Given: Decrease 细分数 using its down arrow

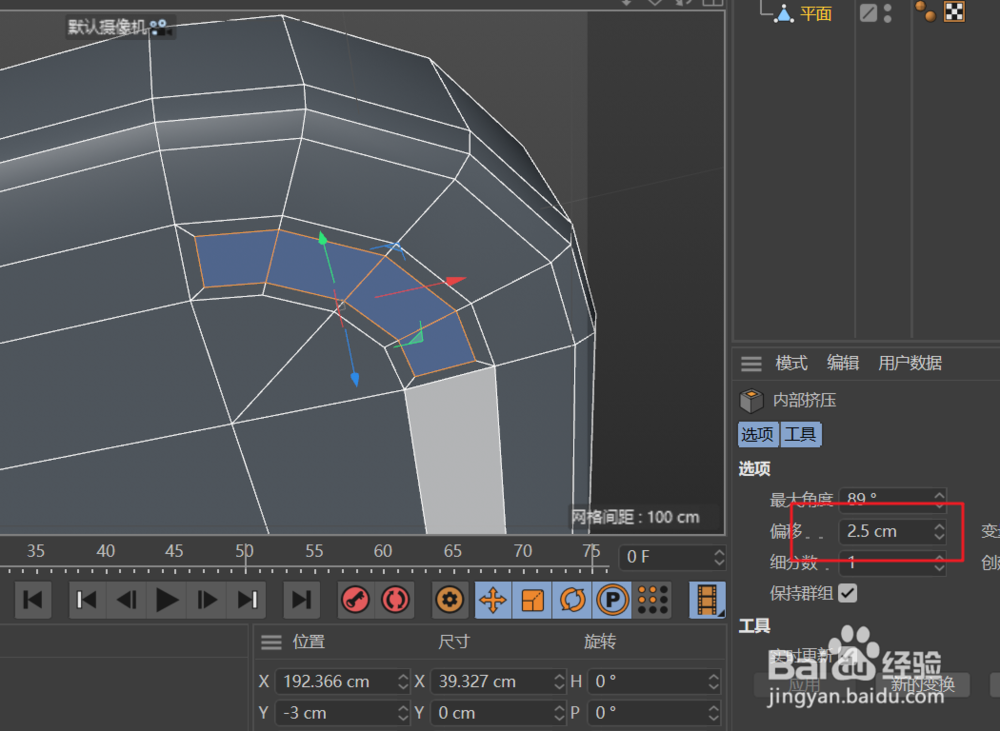Looking at the screenshot, I should (x=938, y=568).
